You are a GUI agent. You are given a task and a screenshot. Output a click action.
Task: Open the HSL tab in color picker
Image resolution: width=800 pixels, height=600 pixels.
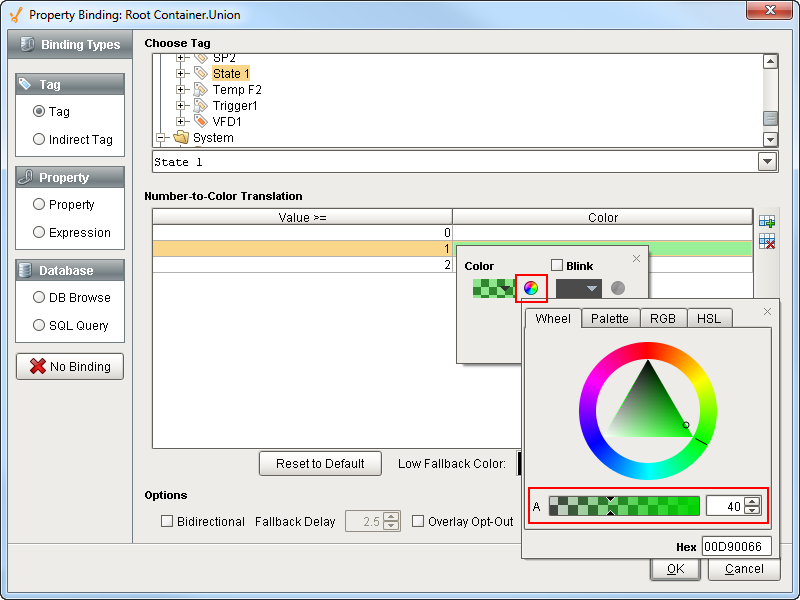[708, 318]
